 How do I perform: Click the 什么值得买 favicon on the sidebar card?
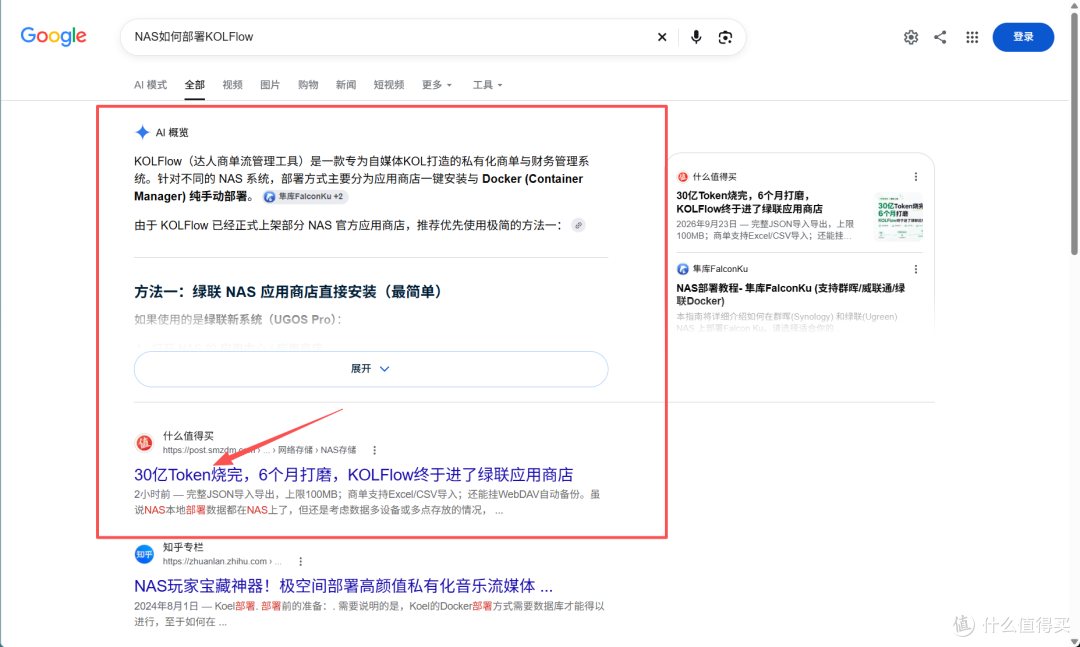[x=683, y=177]
